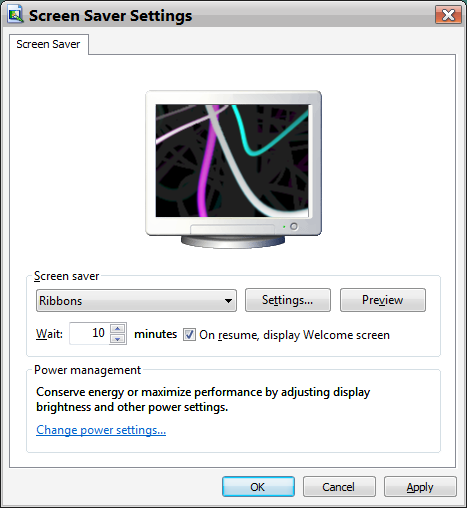
Task: Click the Screen Saver Settings title bar icon
Action: [15, 15]
